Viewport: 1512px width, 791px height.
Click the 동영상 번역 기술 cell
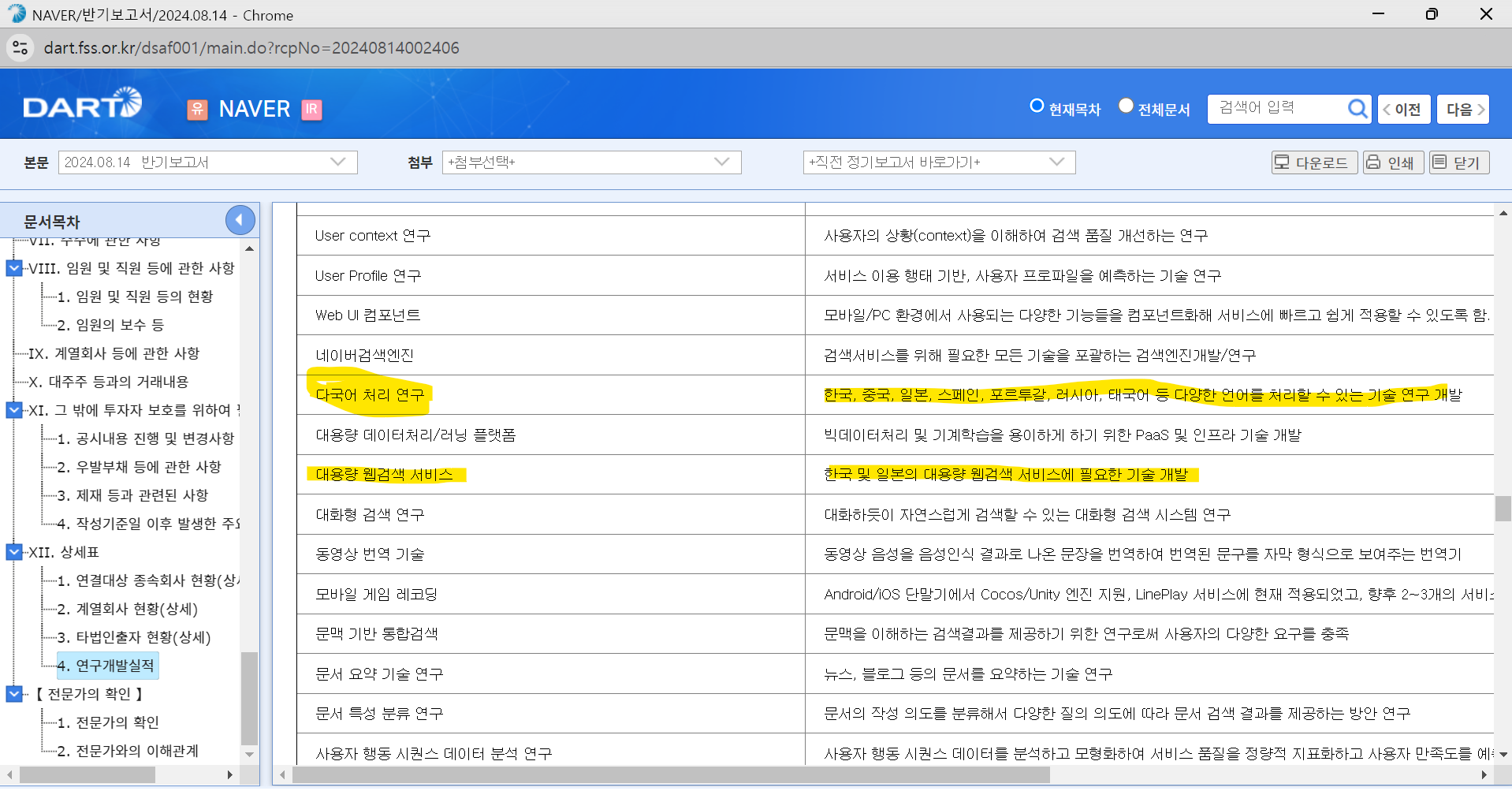tap(551, 554)
